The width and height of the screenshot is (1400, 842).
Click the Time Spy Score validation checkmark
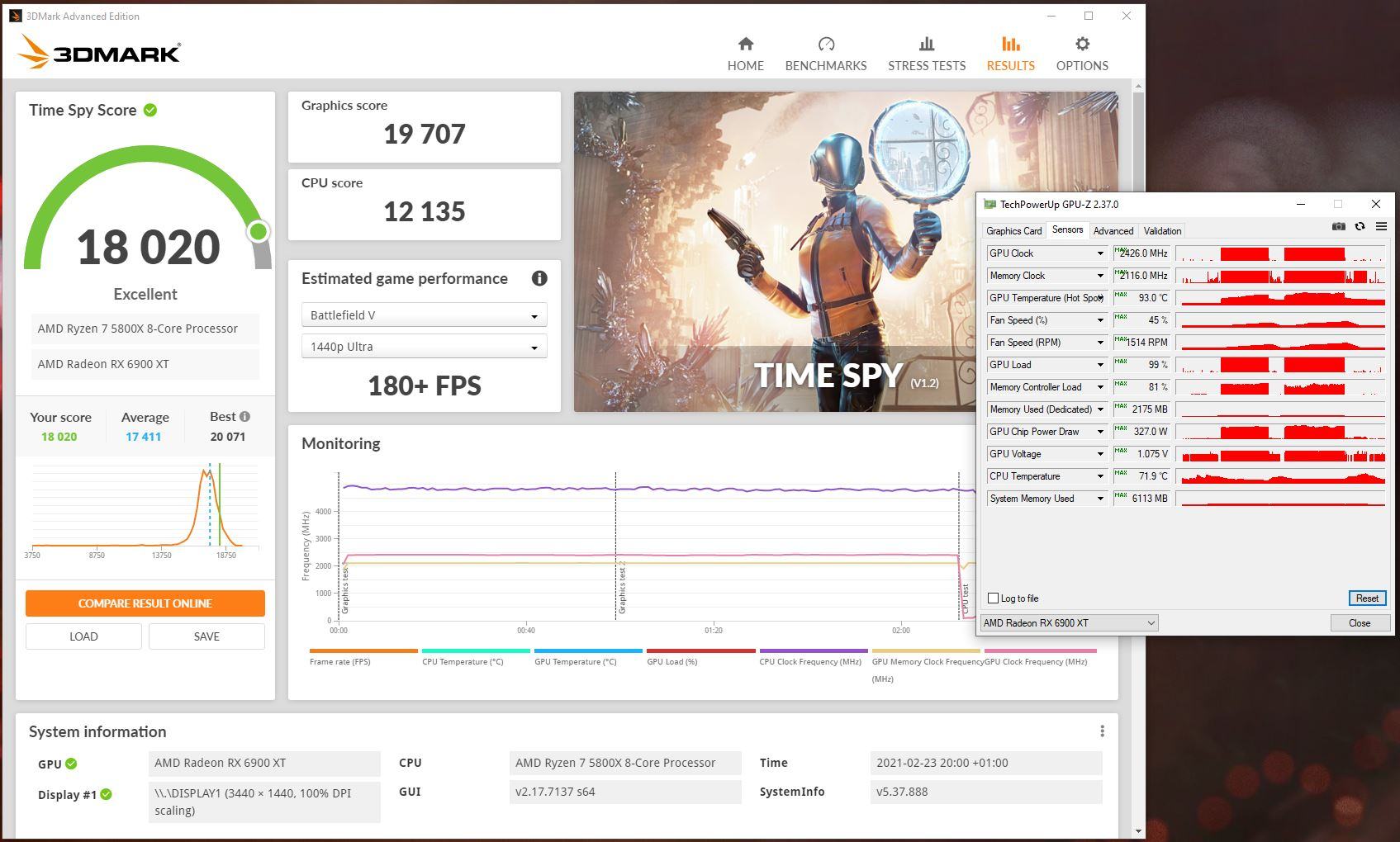pos(150,110)
